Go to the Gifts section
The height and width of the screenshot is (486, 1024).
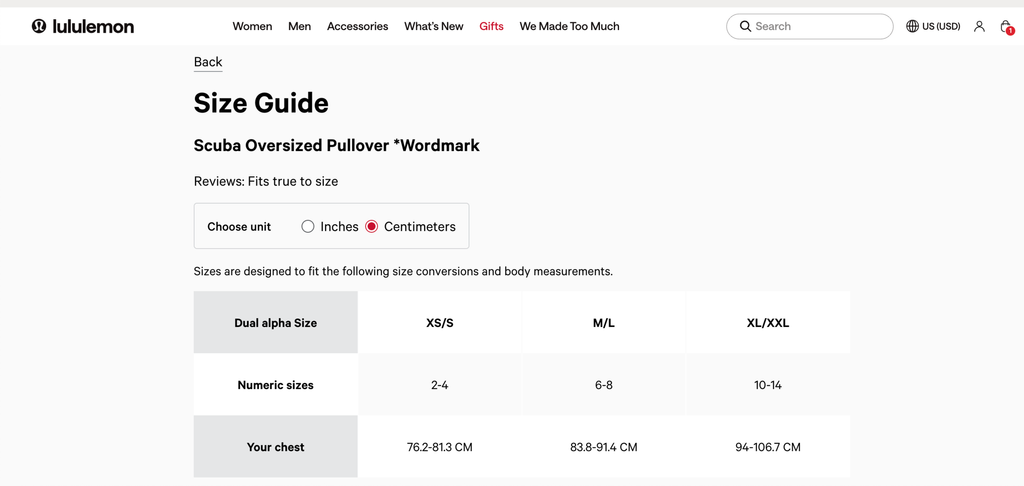(x=491, y=26)
